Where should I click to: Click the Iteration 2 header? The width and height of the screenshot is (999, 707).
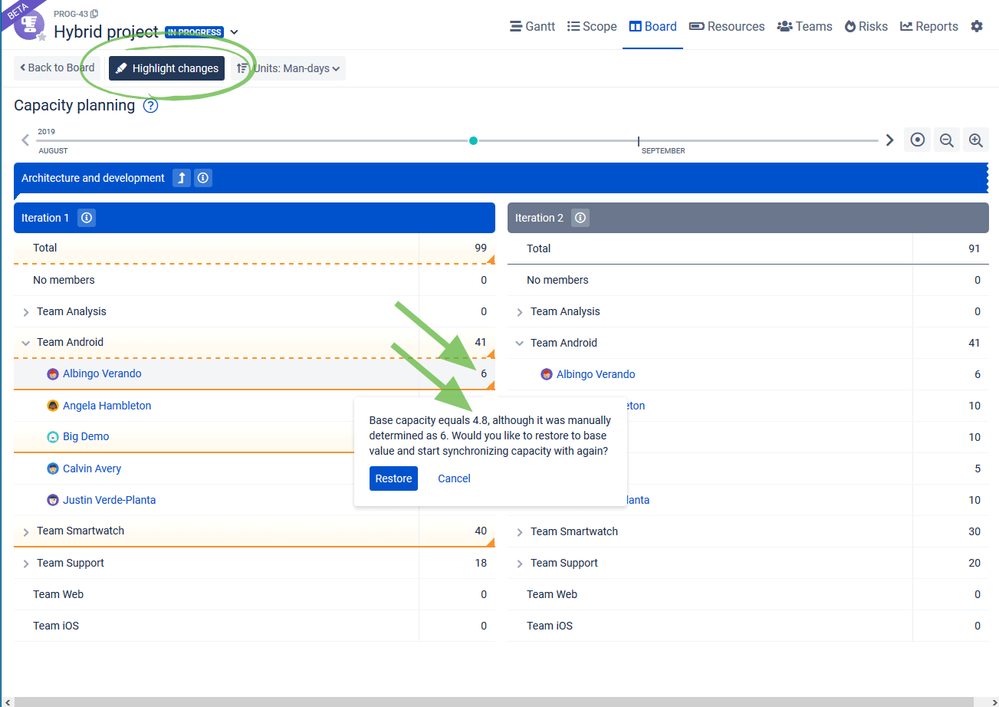pos(748,218)
